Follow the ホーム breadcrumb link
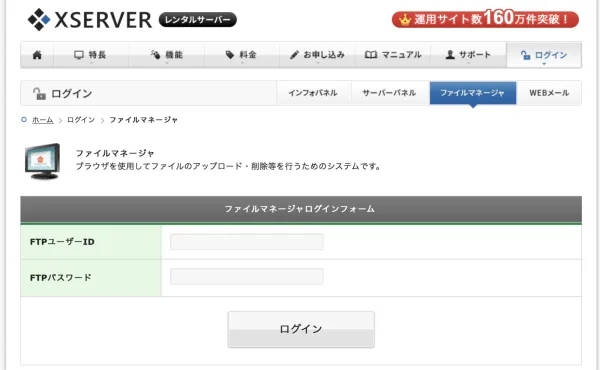This screenshot has height=370, width=600. pos(42,120)
